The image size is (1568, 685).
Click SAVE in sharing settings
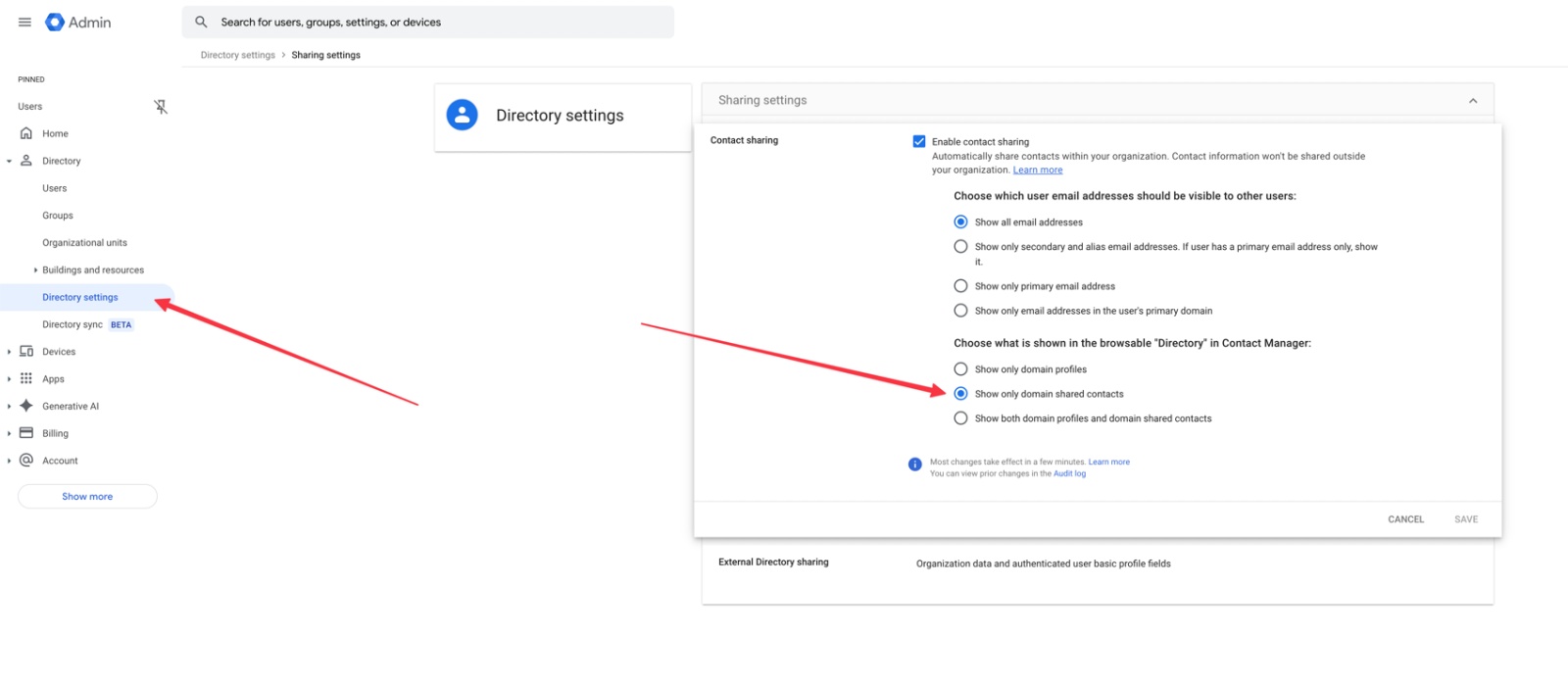click(1466, 519)
